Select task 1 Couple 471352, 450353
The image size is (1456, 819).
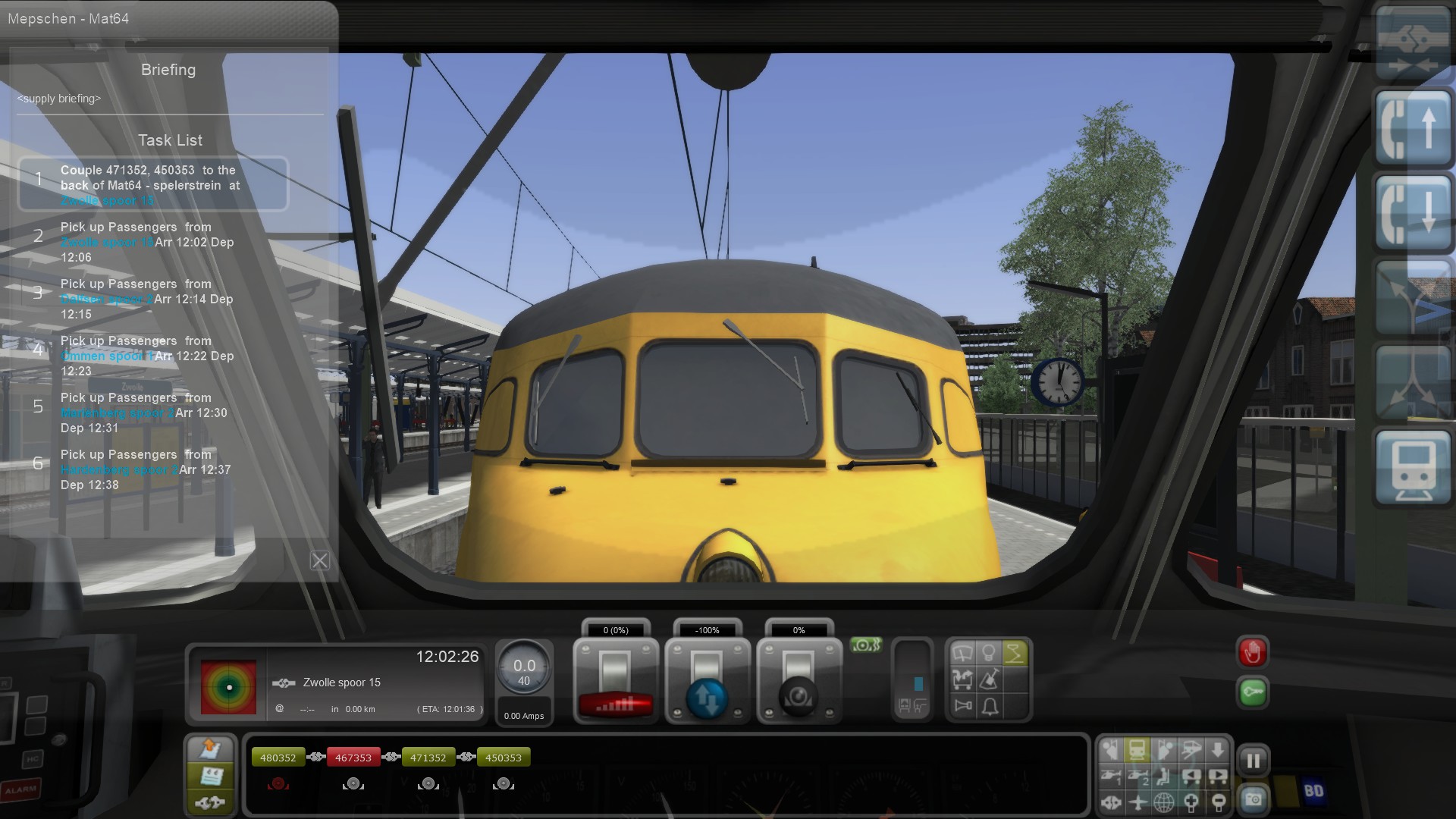(153, 184)
